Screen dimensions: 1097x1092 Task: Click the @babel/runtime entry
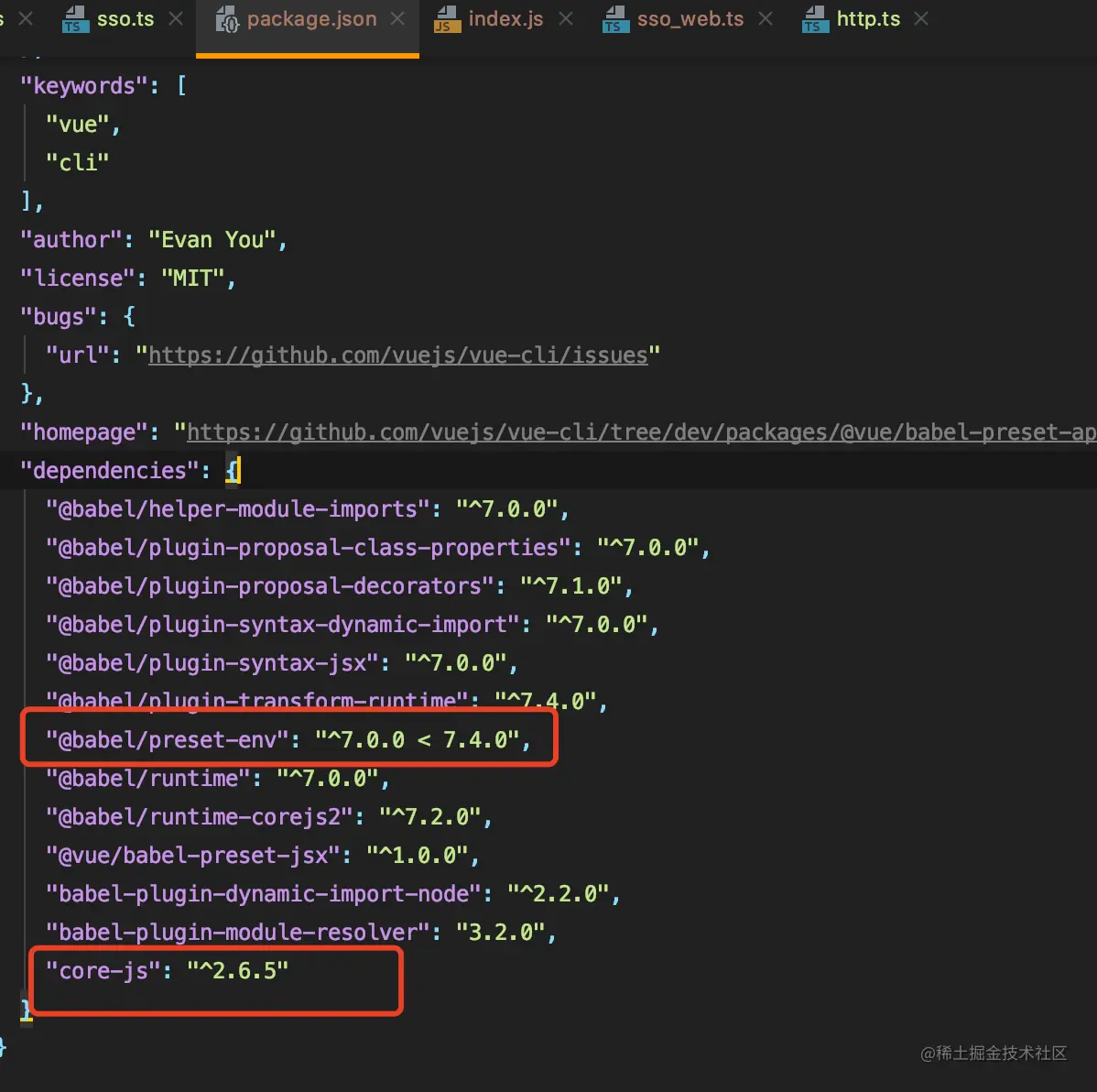pos(218,779)
